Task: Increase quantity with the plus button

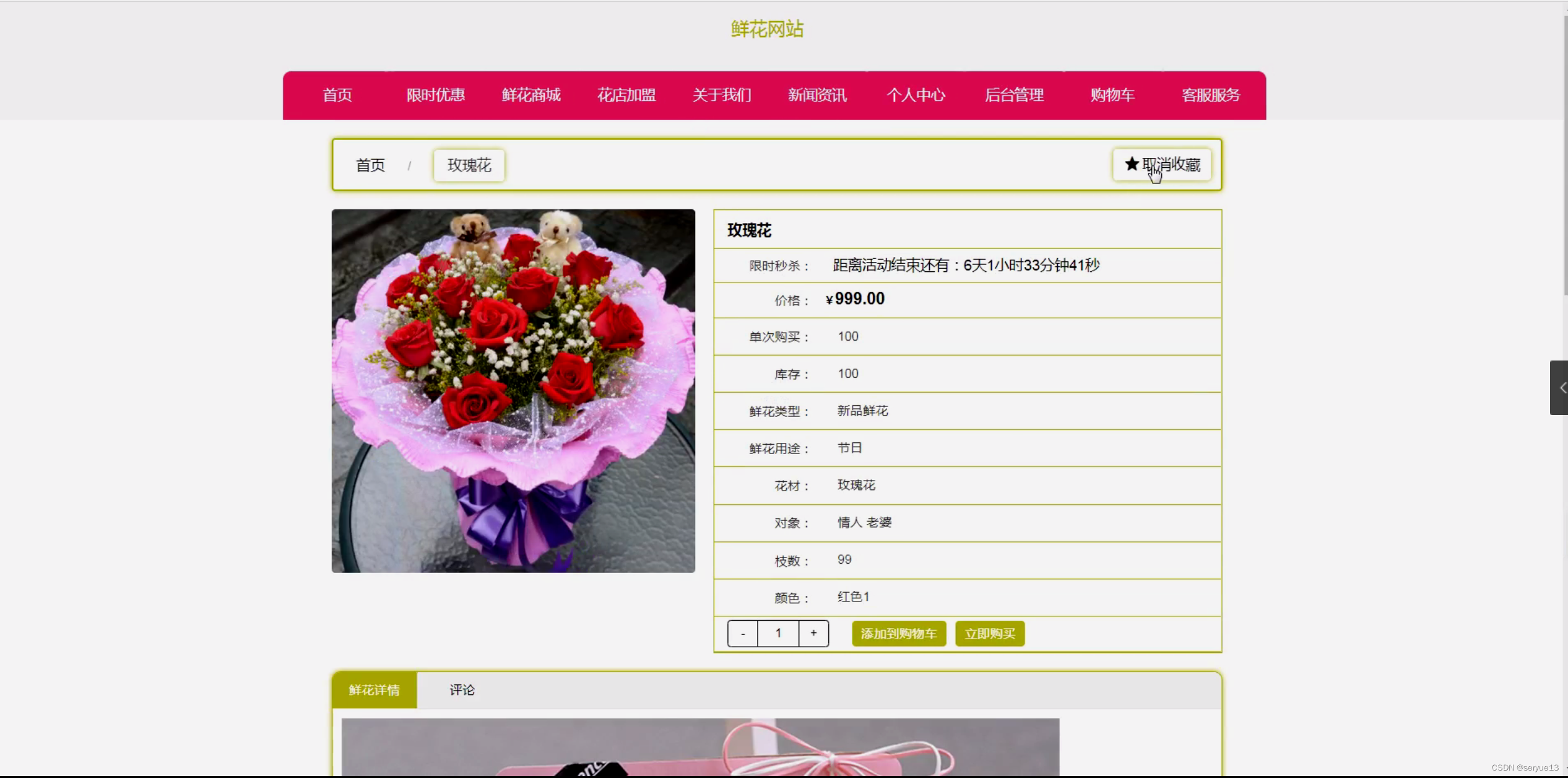Action: click(x=813, y=634)
